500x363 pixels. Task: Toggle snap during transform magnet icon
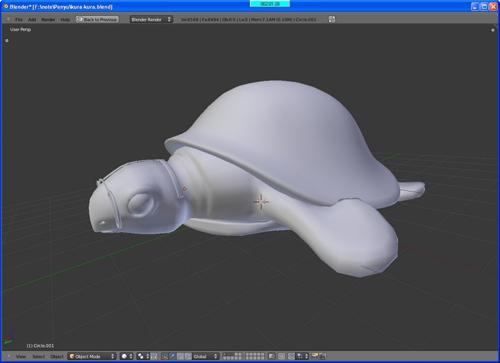(291, 356)
